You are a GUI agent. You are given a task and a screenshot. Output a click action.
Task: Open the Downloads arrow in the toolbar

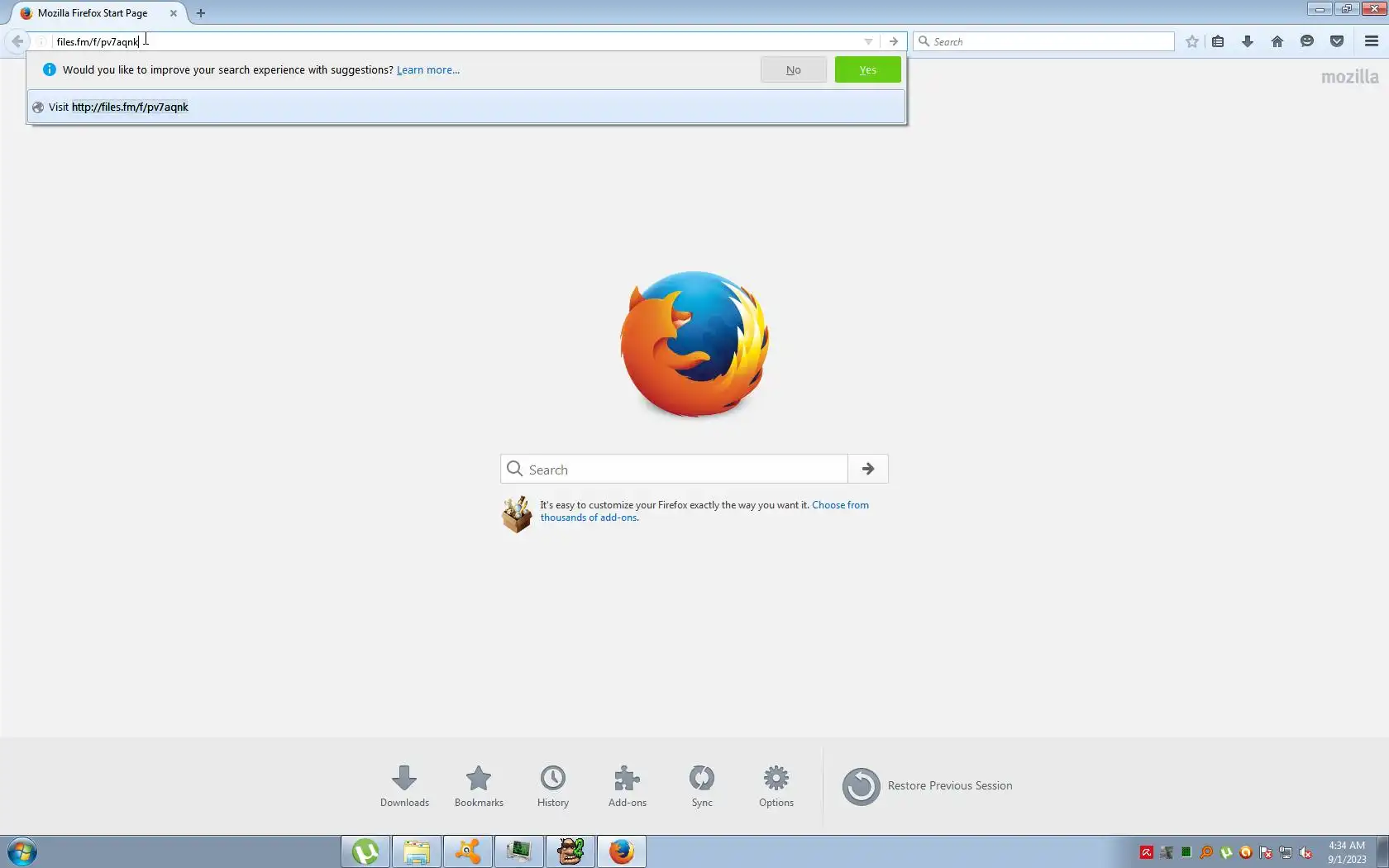point(1248,41)
